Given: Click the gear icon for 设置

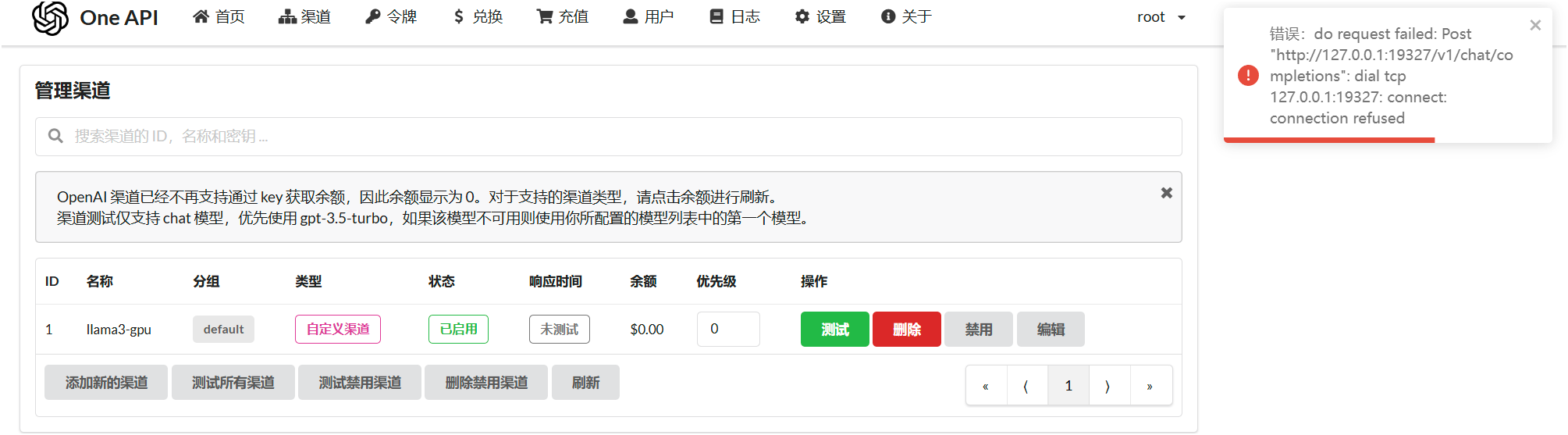Looking at the screenshot, I should tap(802, 17).
